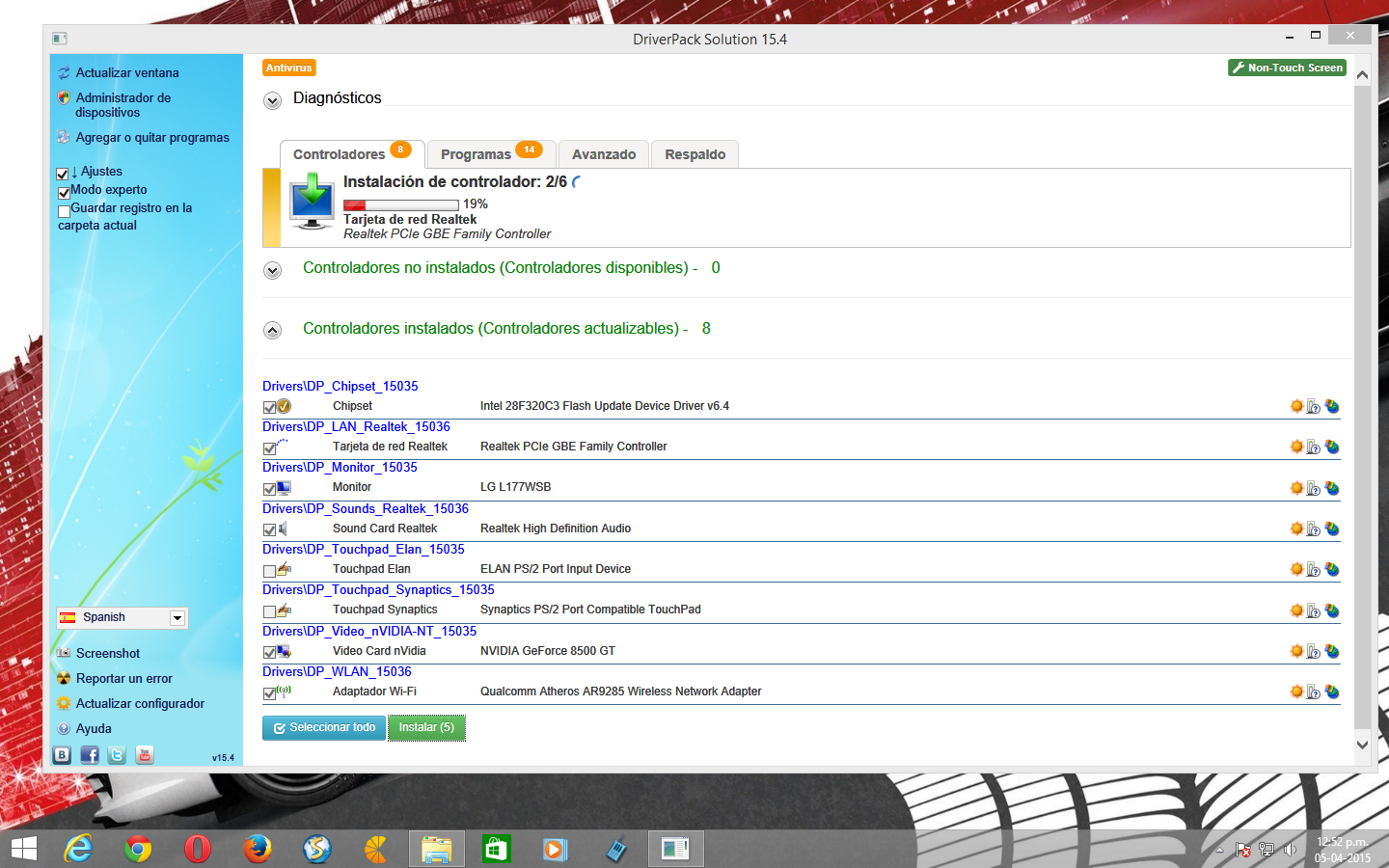
Task: Uncheck the Tarjeta de red Realtek checkbox
Action: point(269,448)
